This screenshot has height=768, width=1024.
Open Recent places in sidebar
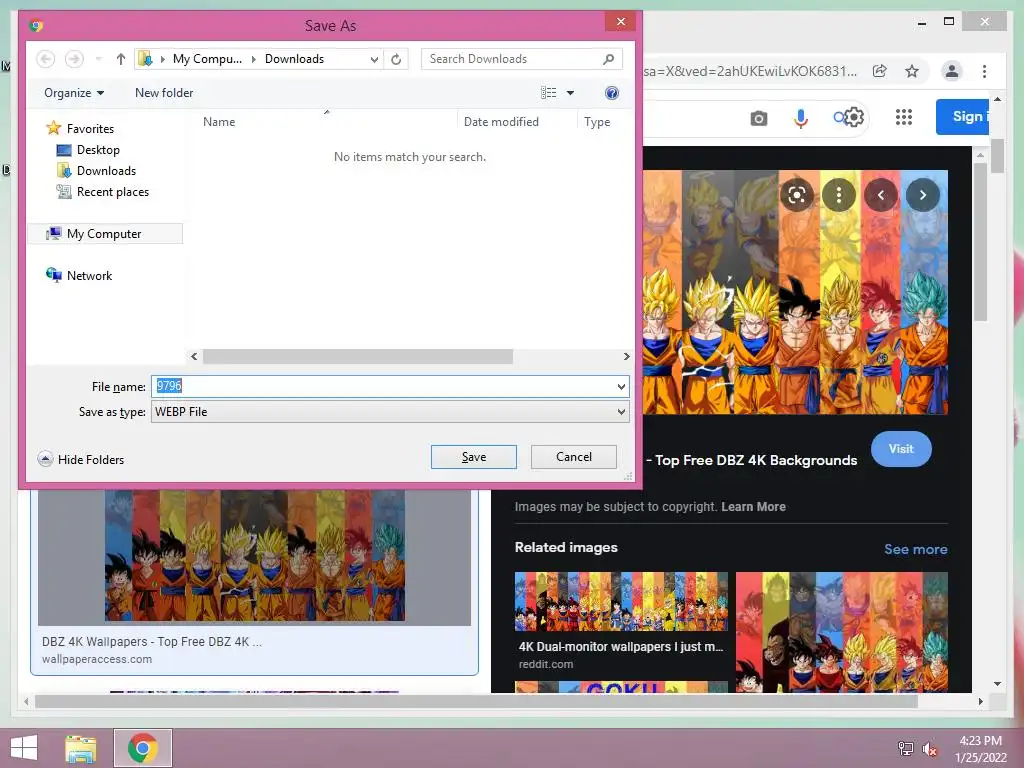[x=103, y=192]
